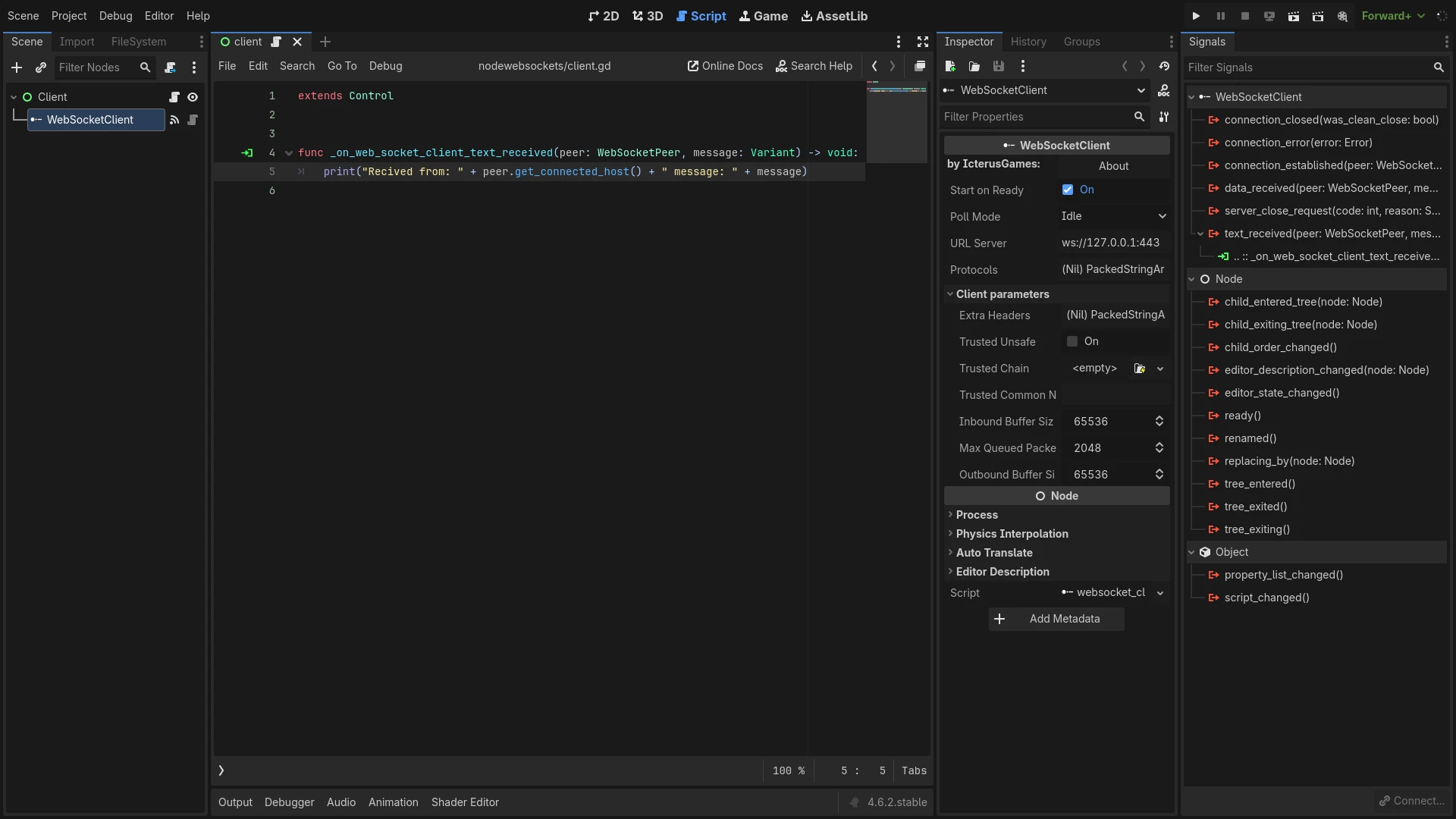Image resolution: width=1456 pixels, height=819 pixels.
Task: Switch to the History tab
Action: (x=1028, y=42)
